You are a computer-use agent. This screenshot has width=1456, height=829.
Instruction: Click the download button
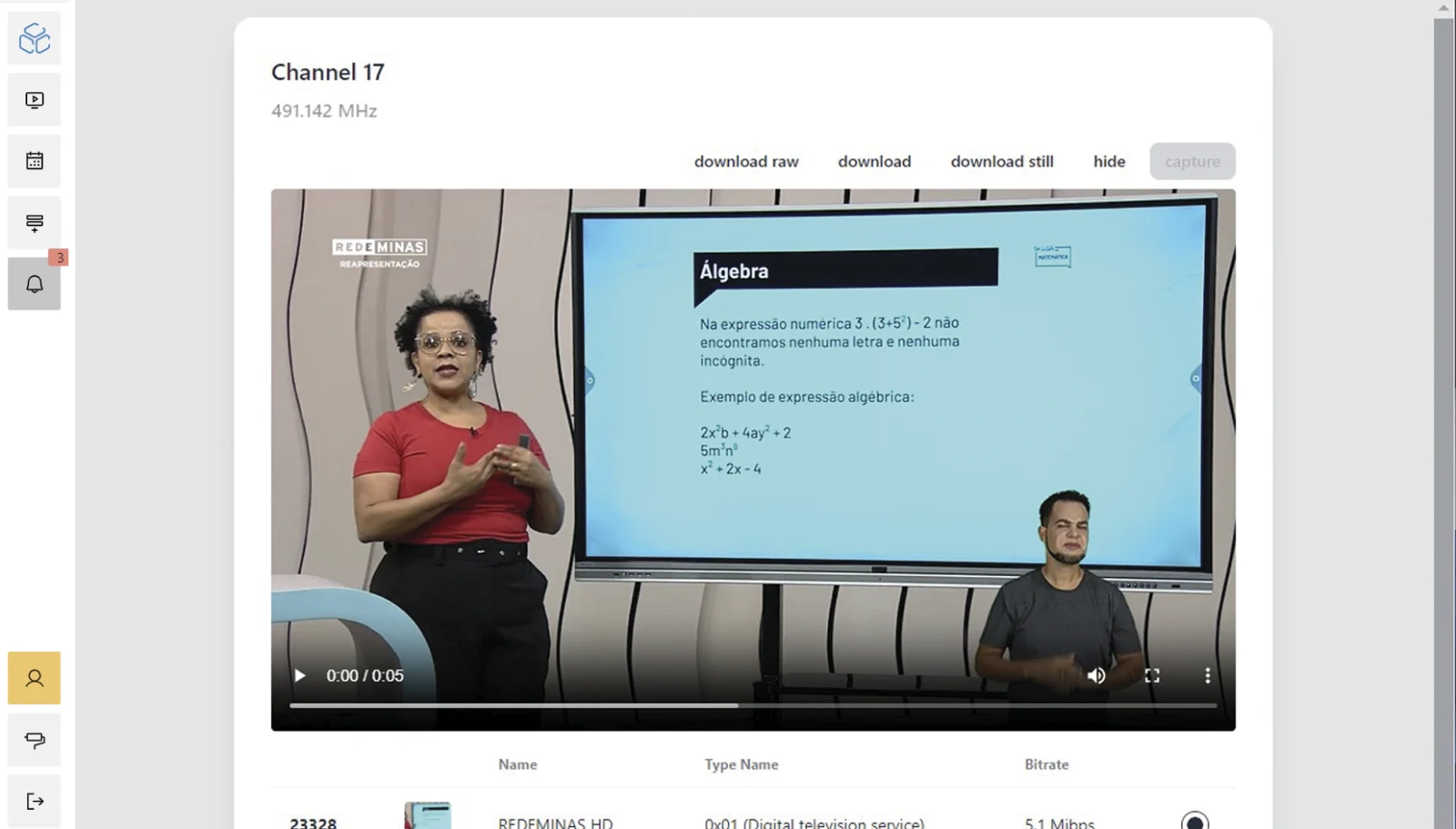pos(875,161)
